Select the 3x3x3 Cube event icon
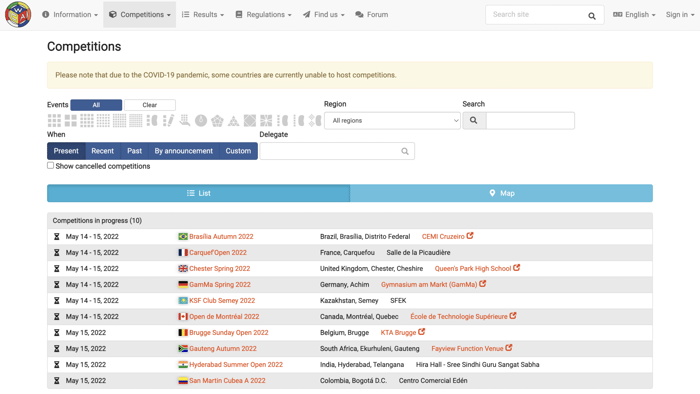The height and width of the screenshot is (394, 700). point(54,120)
